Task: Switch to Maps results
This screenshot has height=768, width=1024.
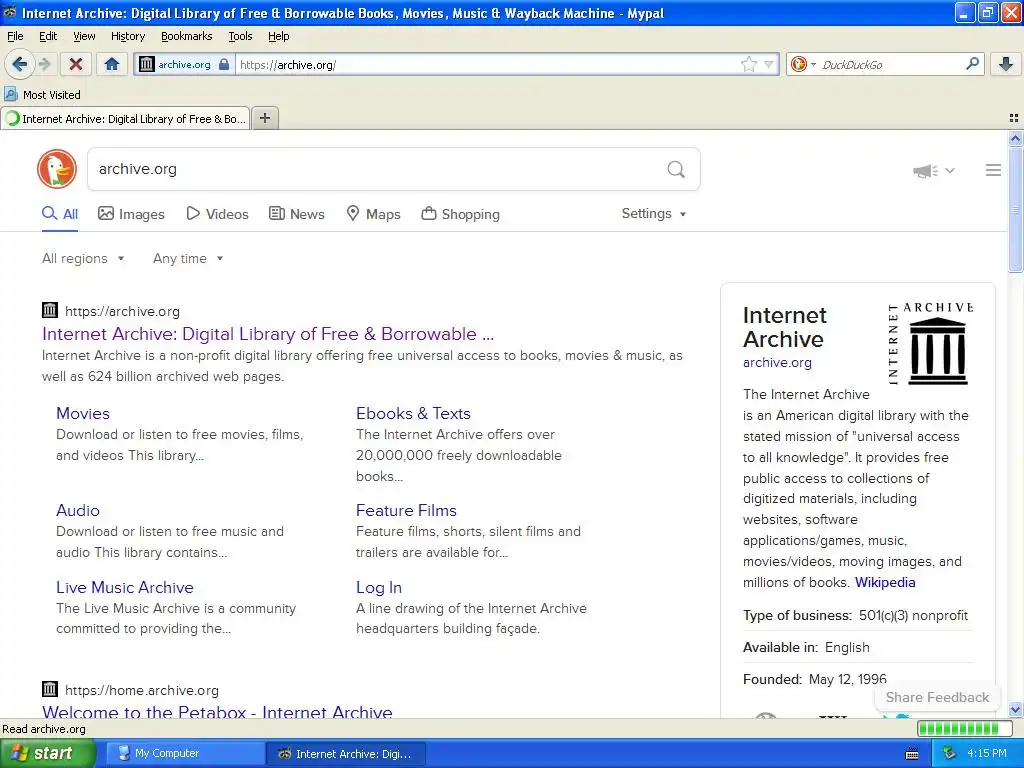Action: [x=373, y=214]
